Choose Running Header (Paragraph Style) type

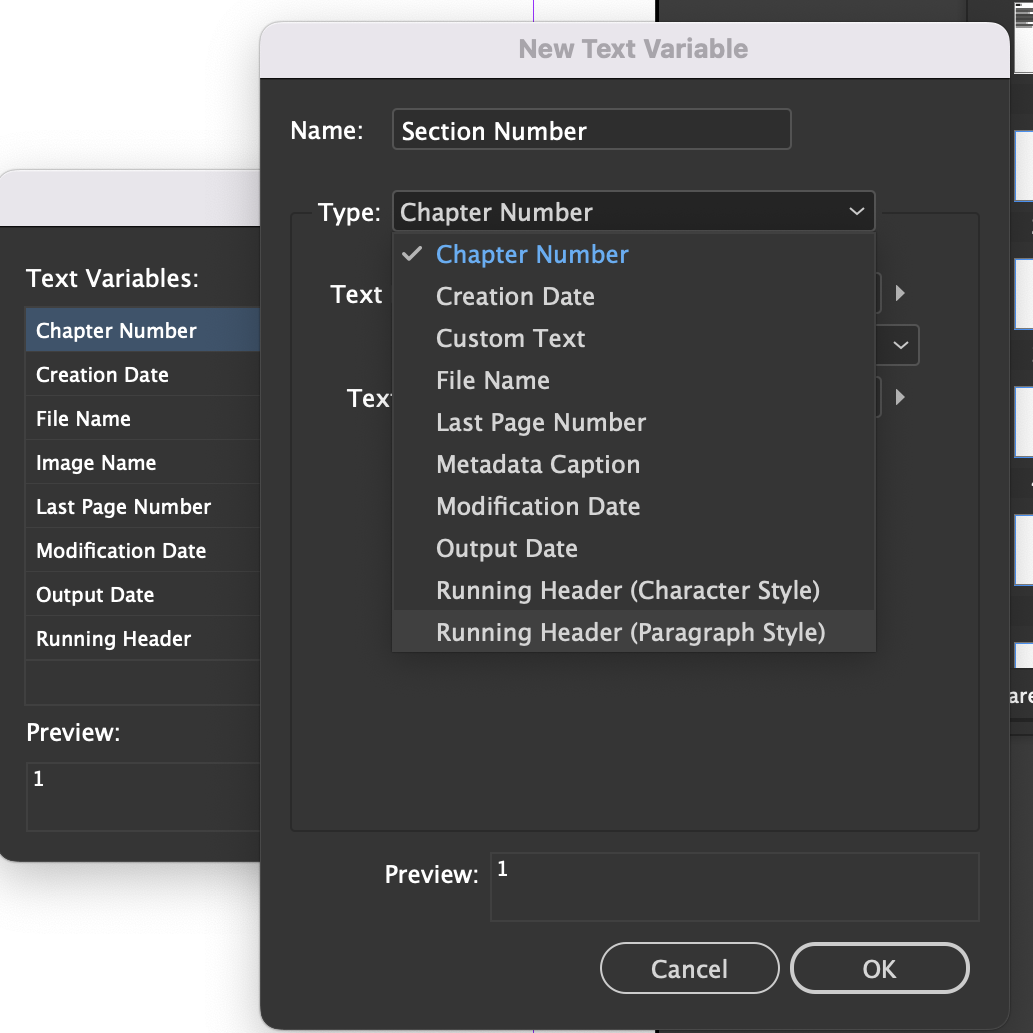click(x=630, y=632)
